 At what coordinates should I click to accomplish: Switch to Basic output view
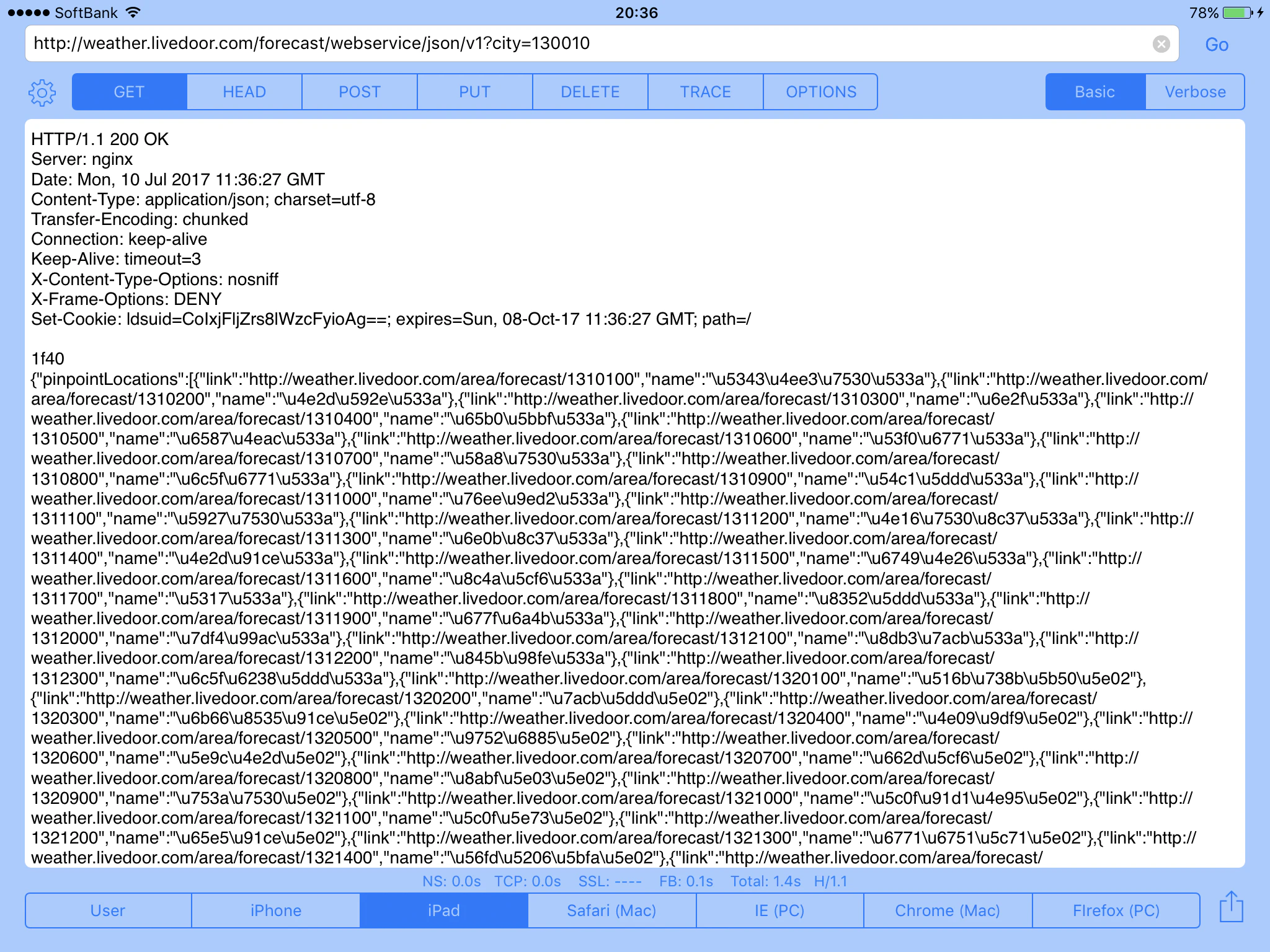pos(1095,92)
